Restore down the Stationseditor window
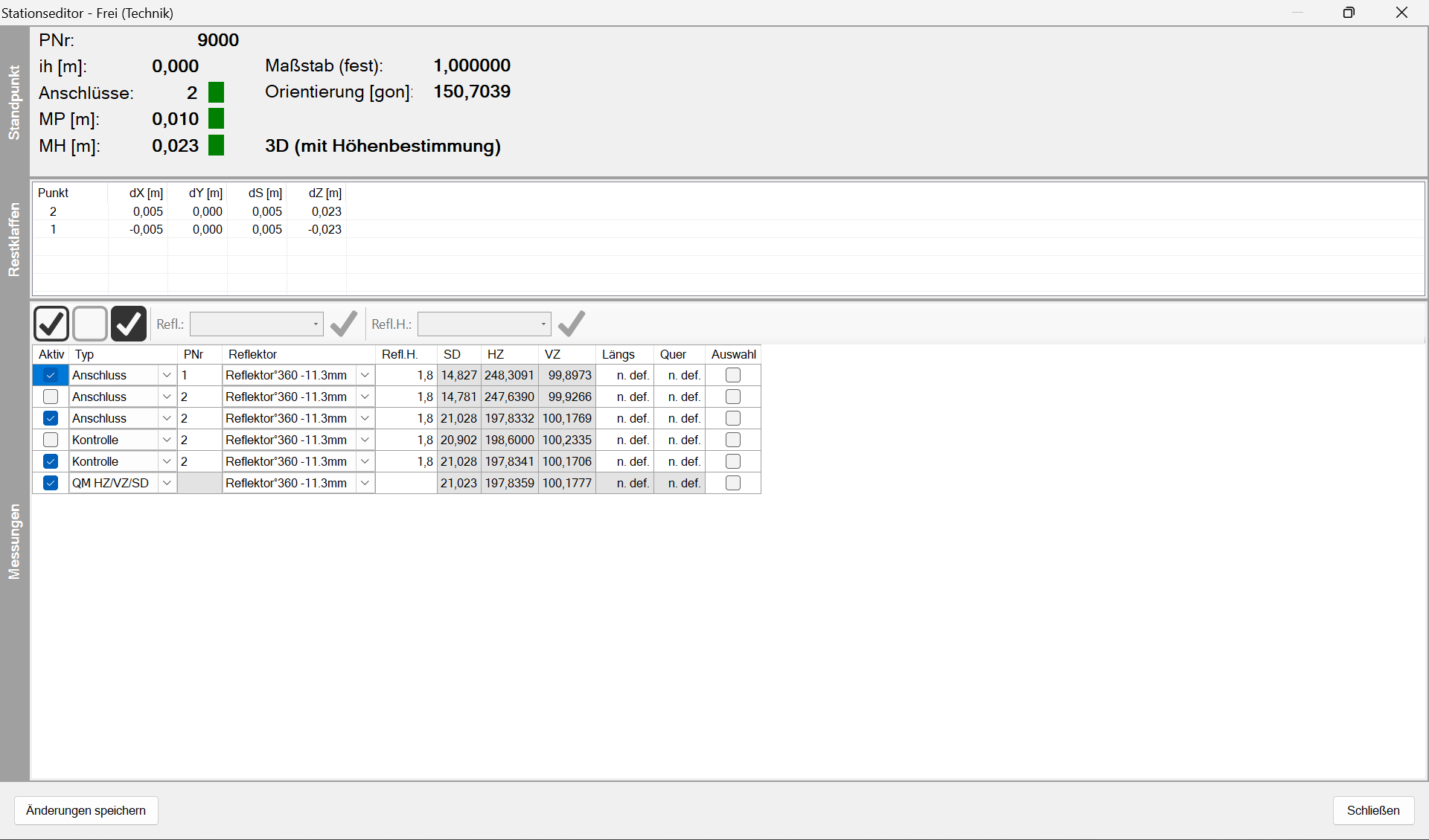Screen dimensions: 1429x840 pyautogui.click(x=1349, y=13)
